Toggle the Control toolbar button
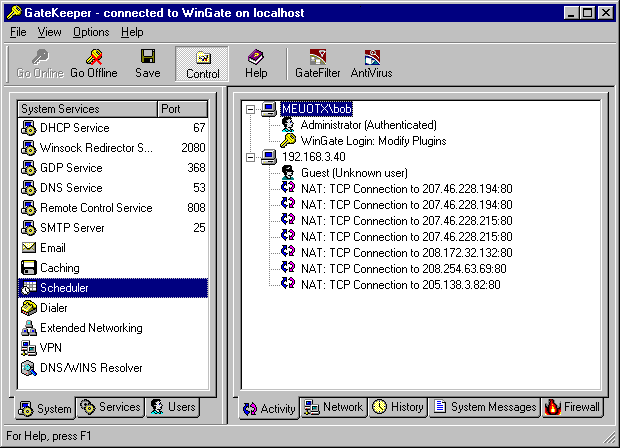 click(x=202, y=64)
